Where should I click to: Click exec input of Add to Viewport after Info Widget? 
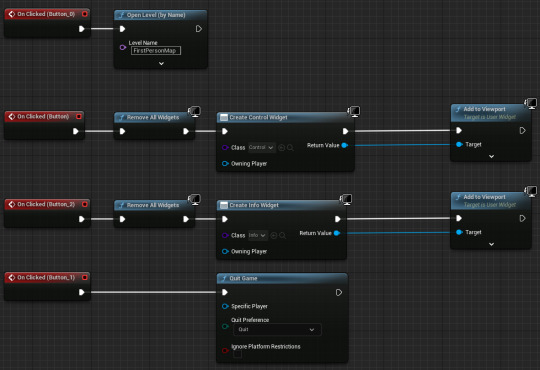(459, 218)
